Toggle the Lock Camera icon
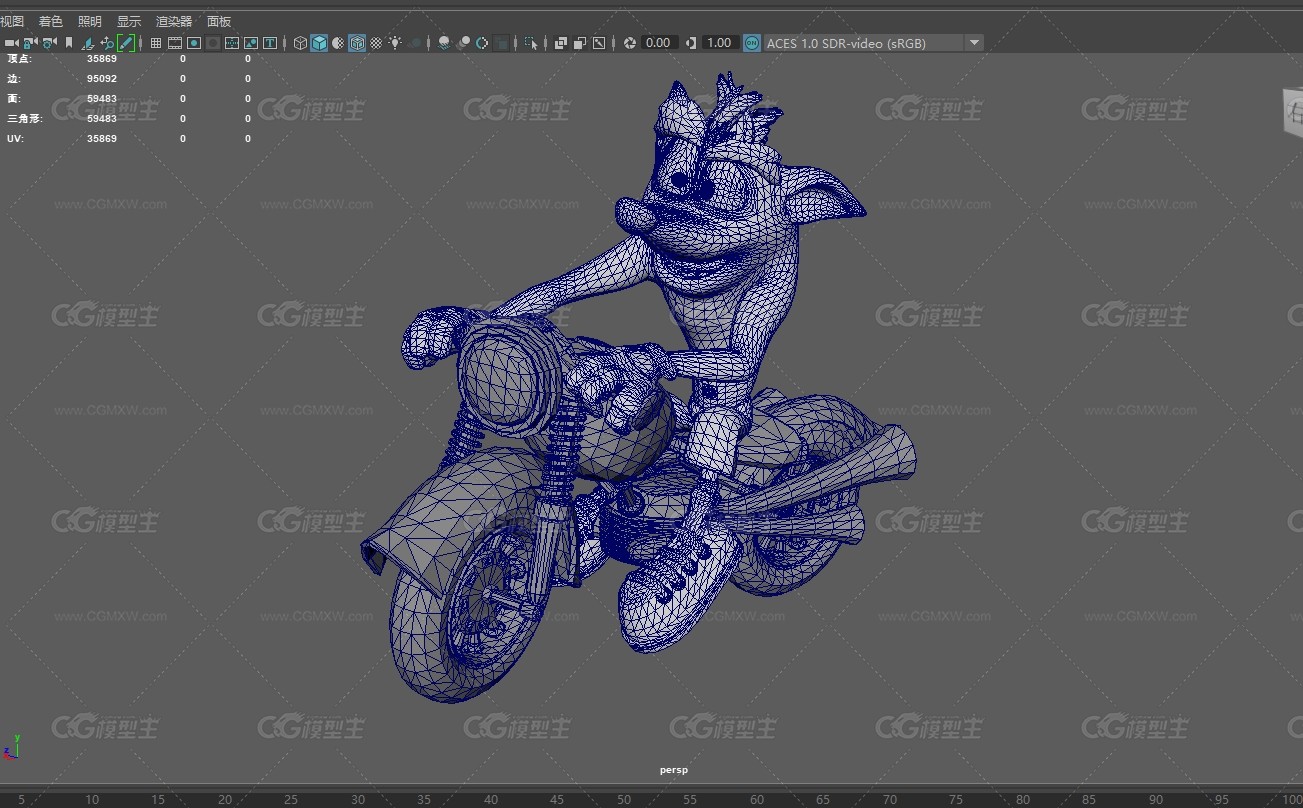This screenshot has width=1303, height=808. click(x=30, y=43)
